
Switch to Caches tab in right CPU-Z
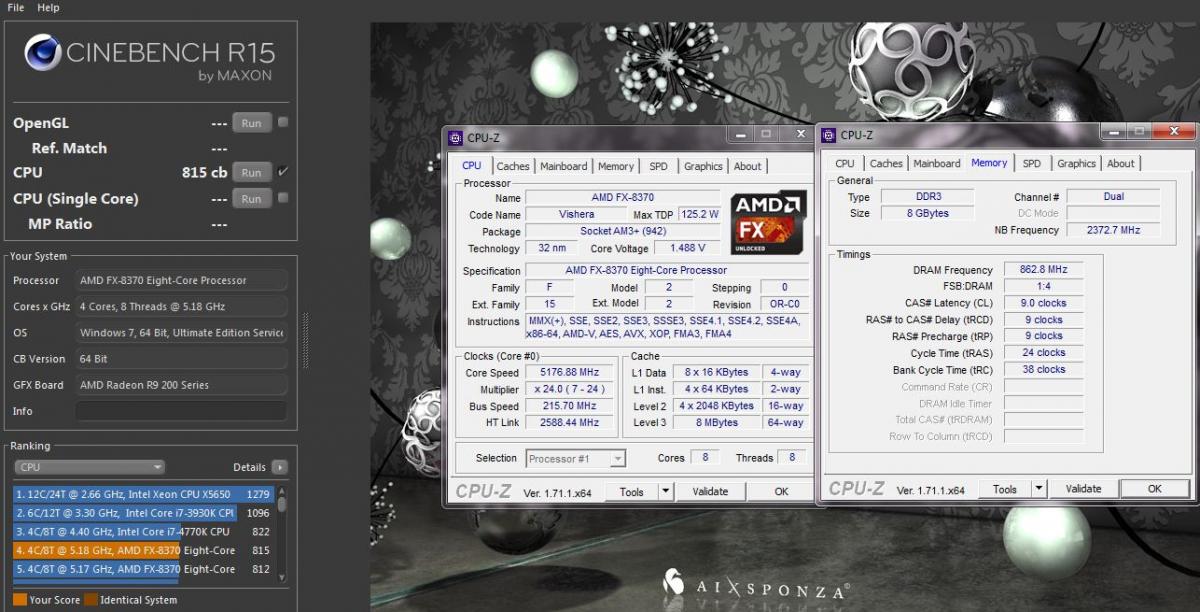[886, 163]
